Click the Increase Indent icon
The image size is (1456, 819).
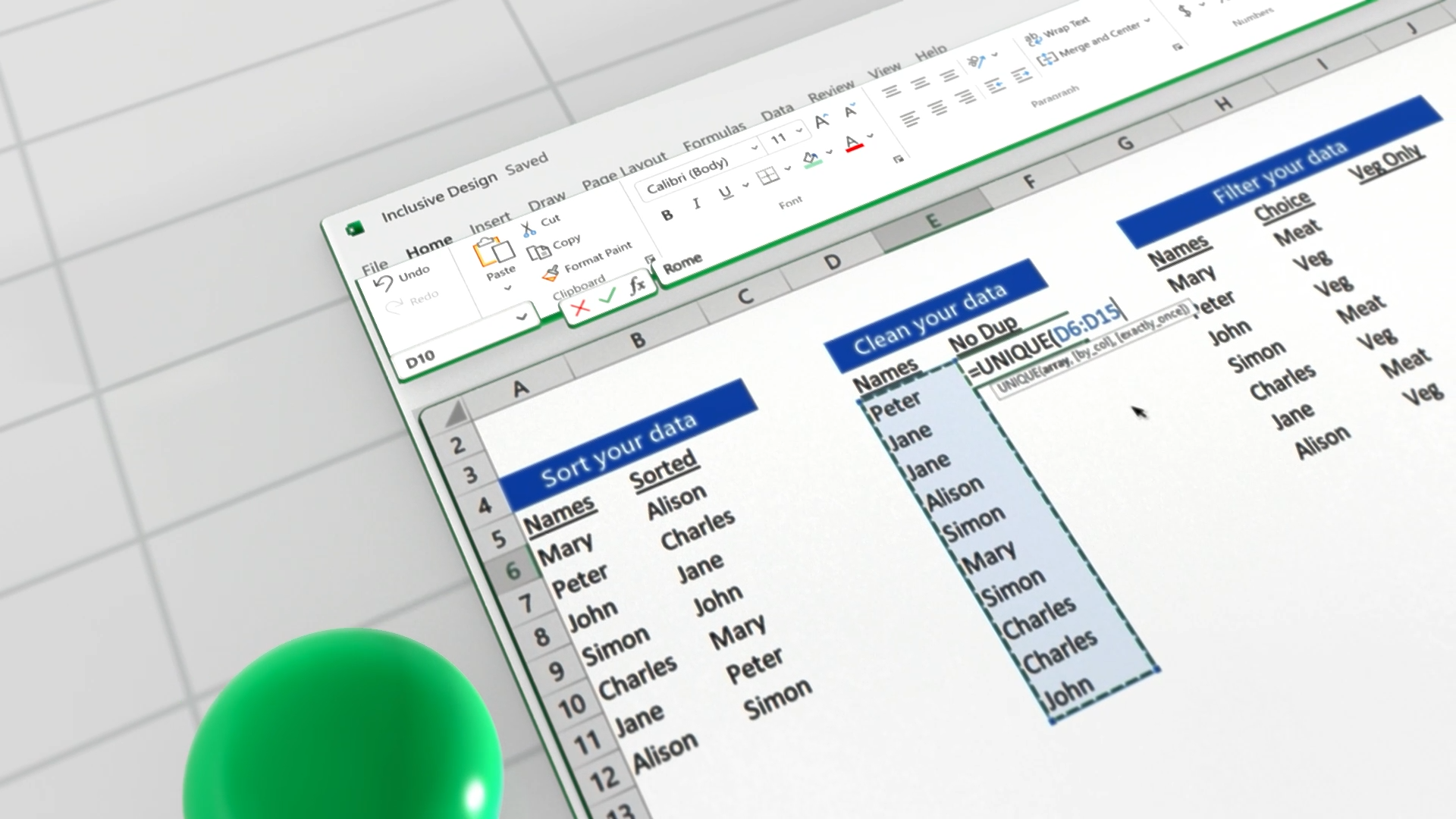[x=1021, y=75]
